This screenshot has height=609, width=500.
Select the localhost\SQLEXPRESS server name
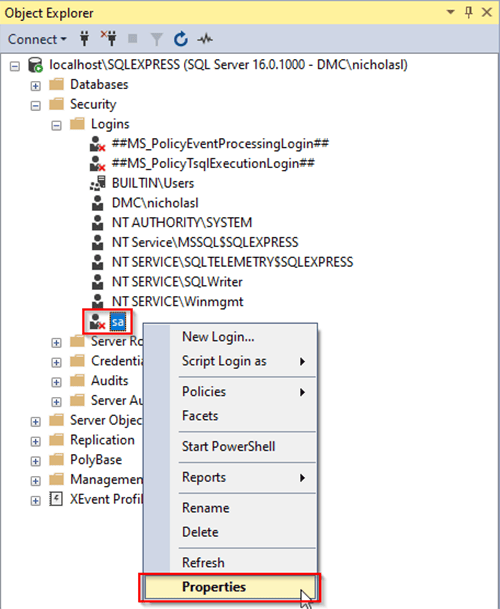(x=228, y=64)
